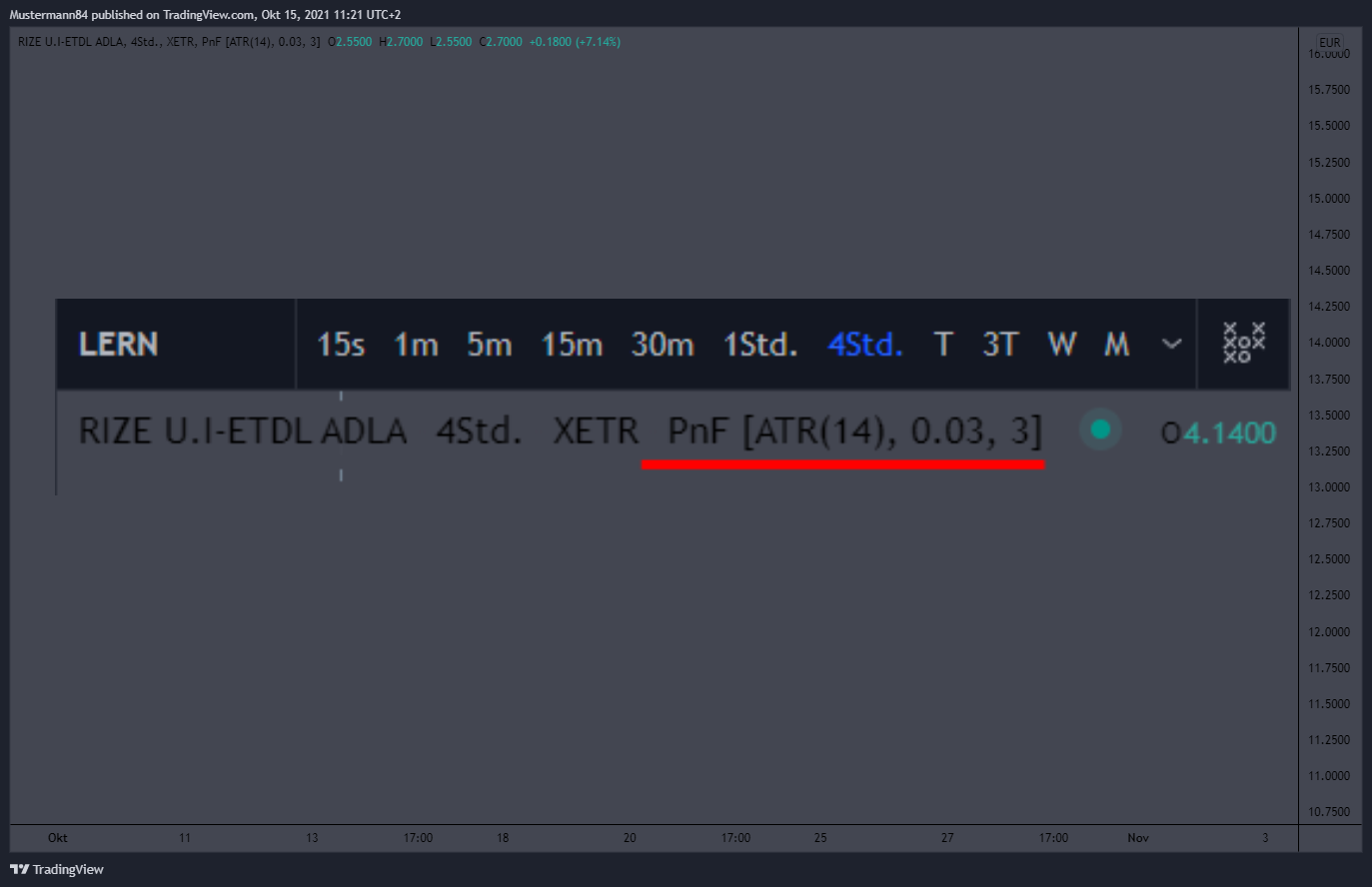Click the 15.7500 price axis label
The width and height of the screenshot is (1372, 887).
1329,90
